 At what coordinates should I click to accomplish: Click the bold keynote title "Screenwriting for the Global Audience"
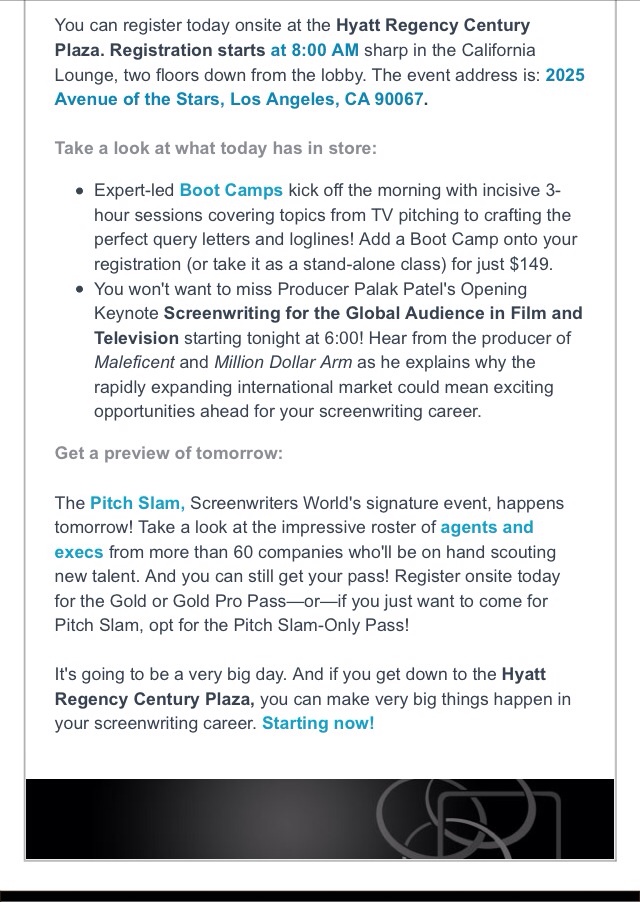373,313
